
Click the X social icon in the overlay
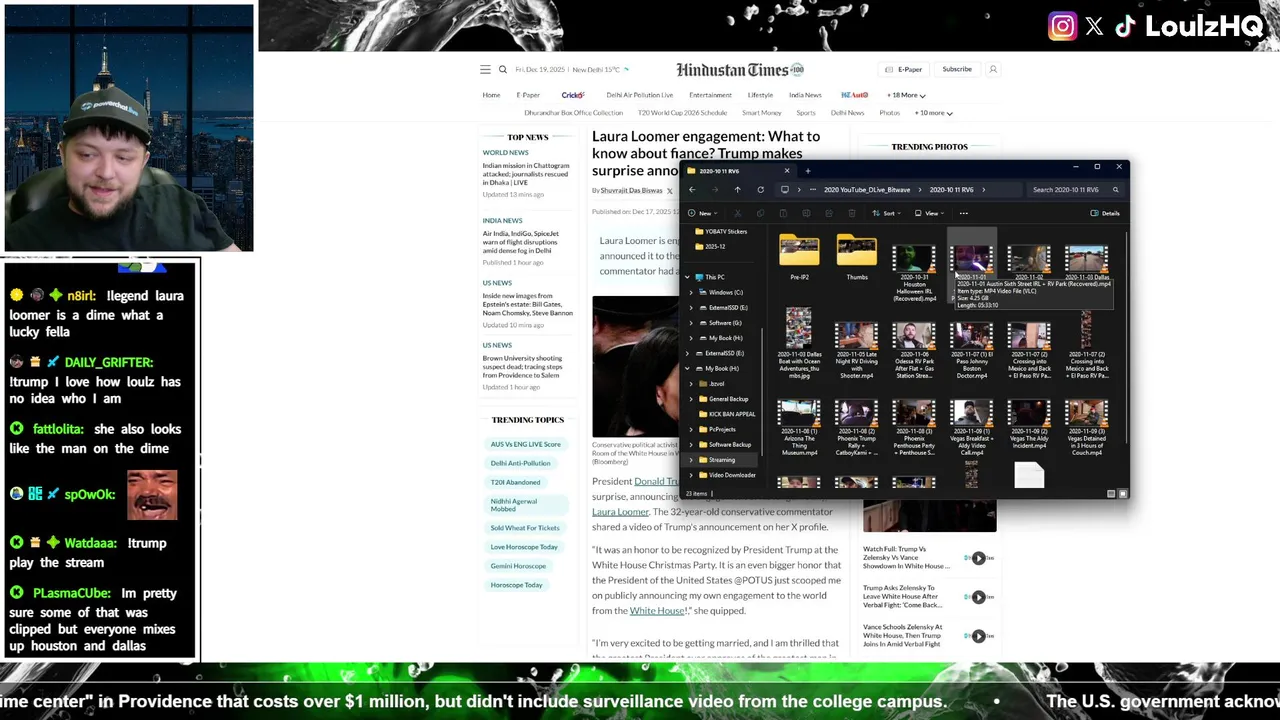(x=1094, y=27)
